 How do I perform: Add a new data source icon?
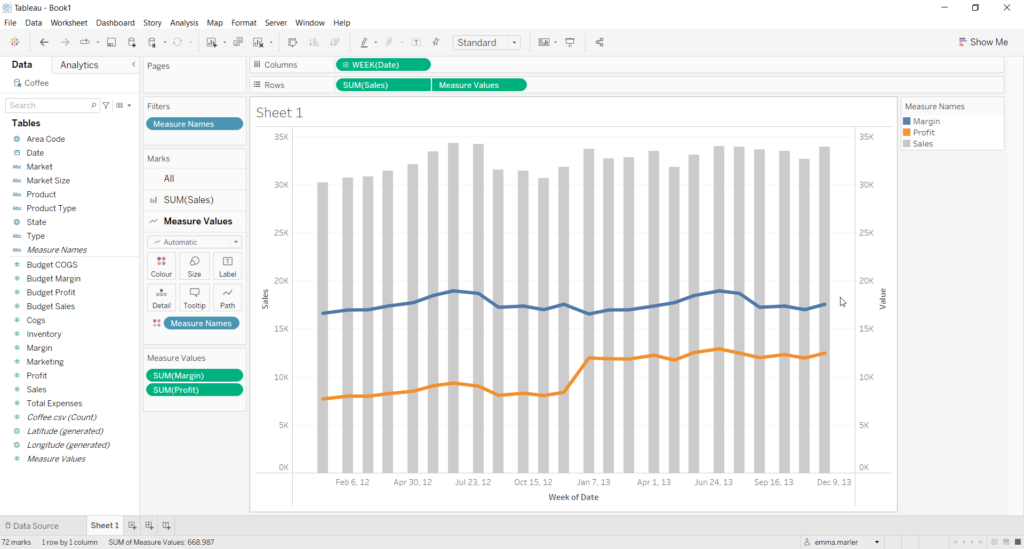click(x=132, y=42)
